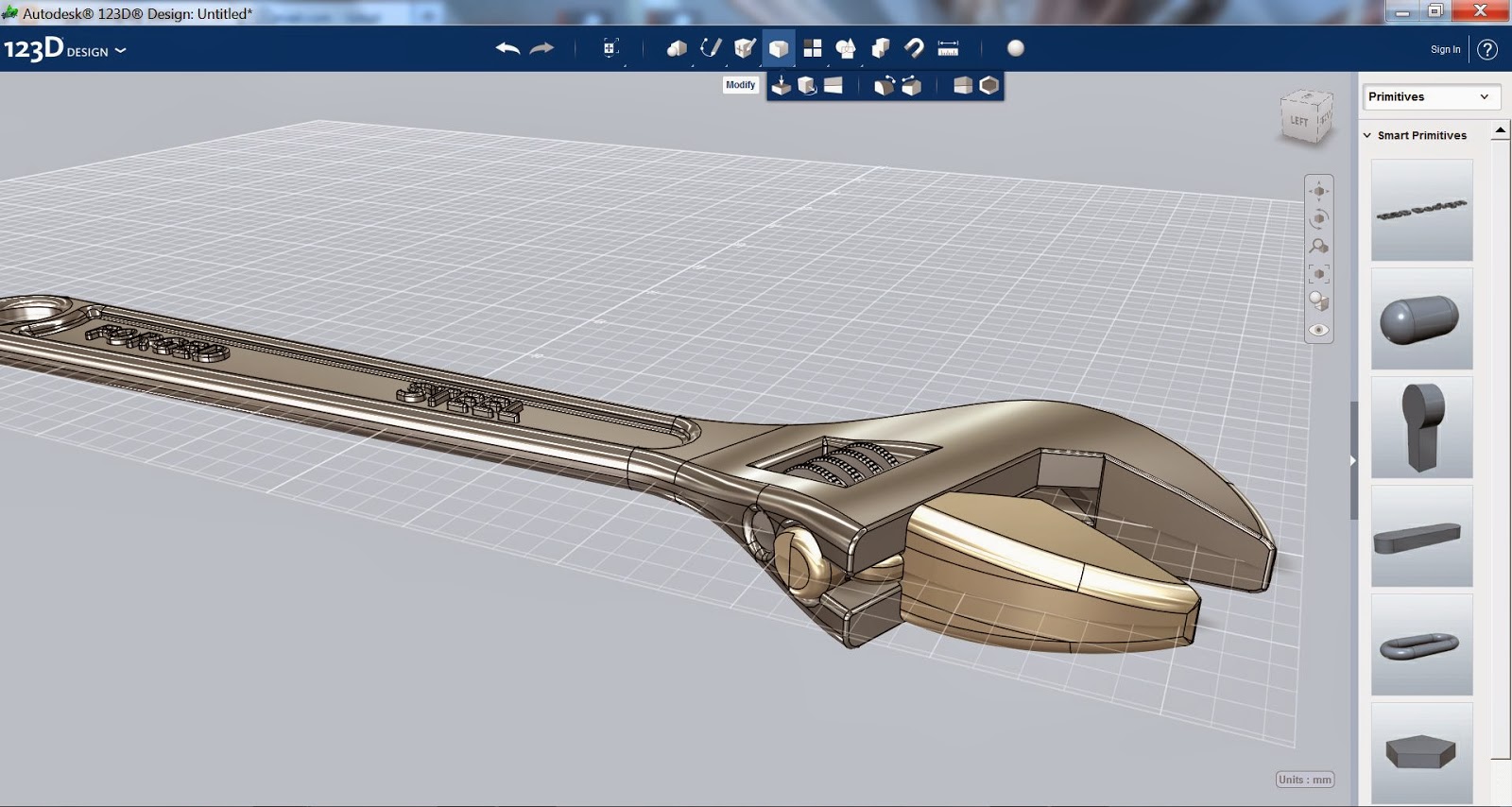Select the rounded-top post primitive thumbnail
The width and height of the screenshot is (1512, 807).
click(x=1422, y=427)
